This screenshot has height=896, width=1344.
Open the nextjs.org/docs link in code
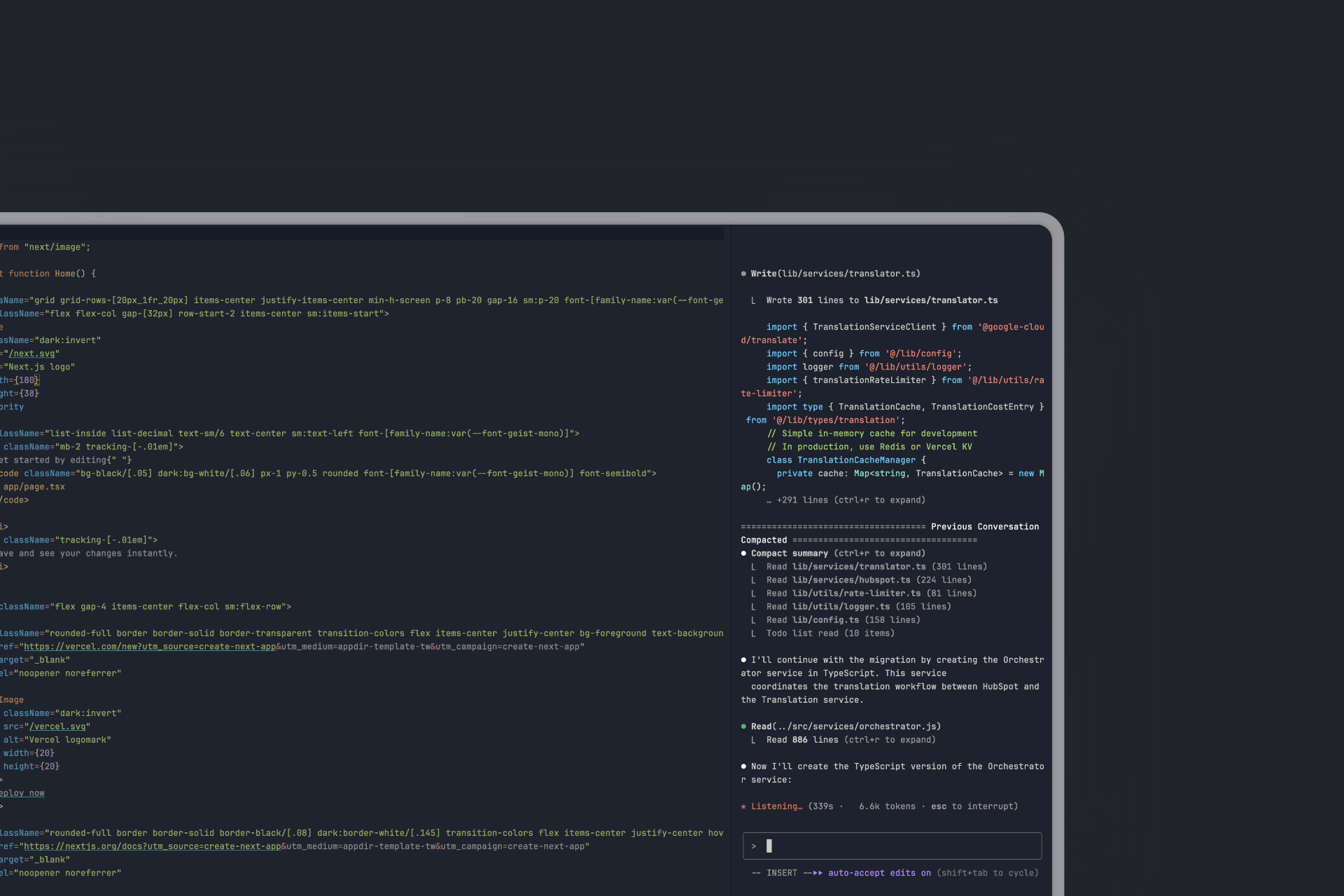(x=153, y=846)
